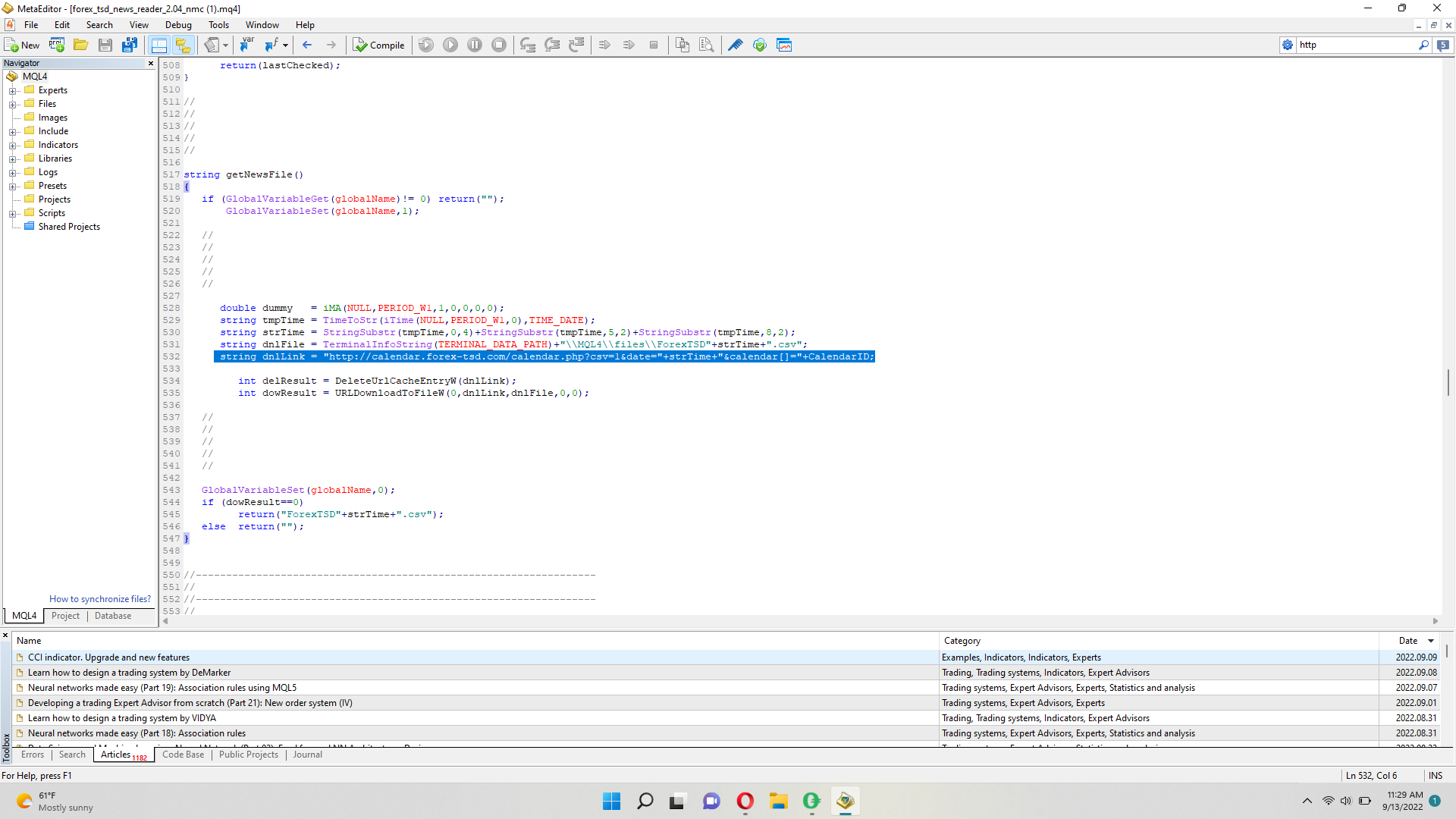Open the MQL Wizard styler icon

pyautogui.click(x=735, y=45)
